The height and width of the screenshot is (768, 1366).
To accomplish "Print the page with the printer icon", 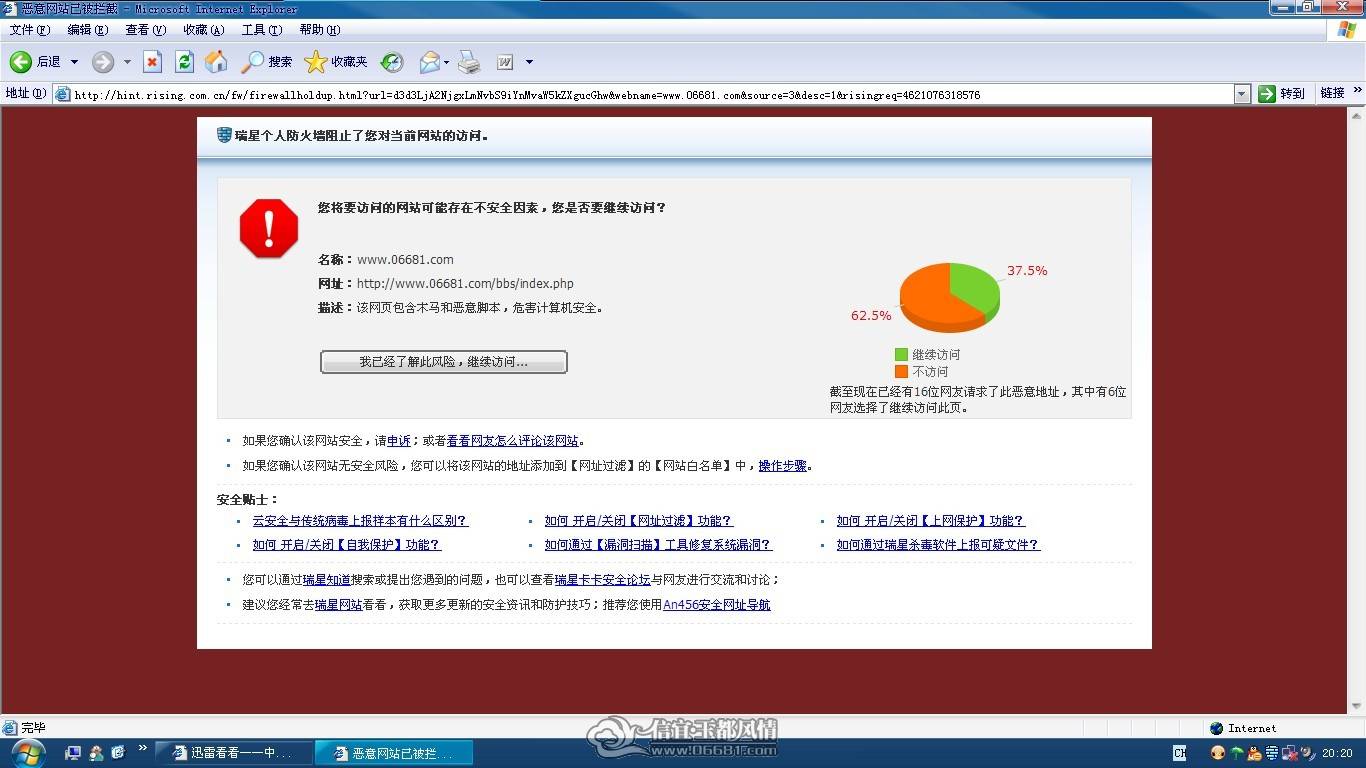I will click(x=469, y=62).
